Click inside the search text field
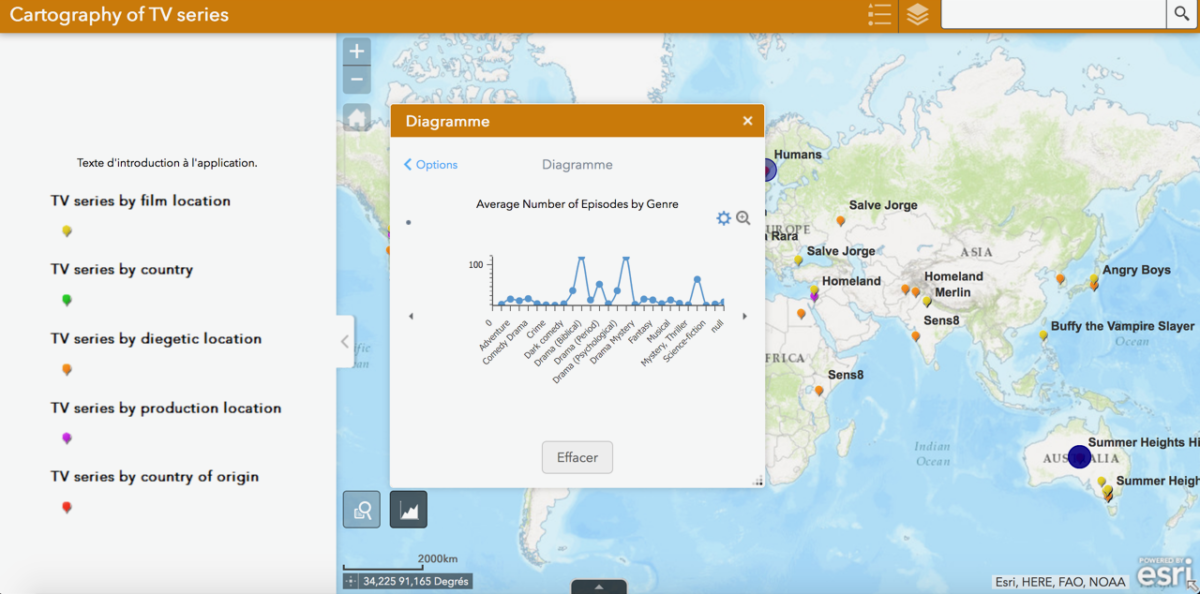 coord(1052,14)
